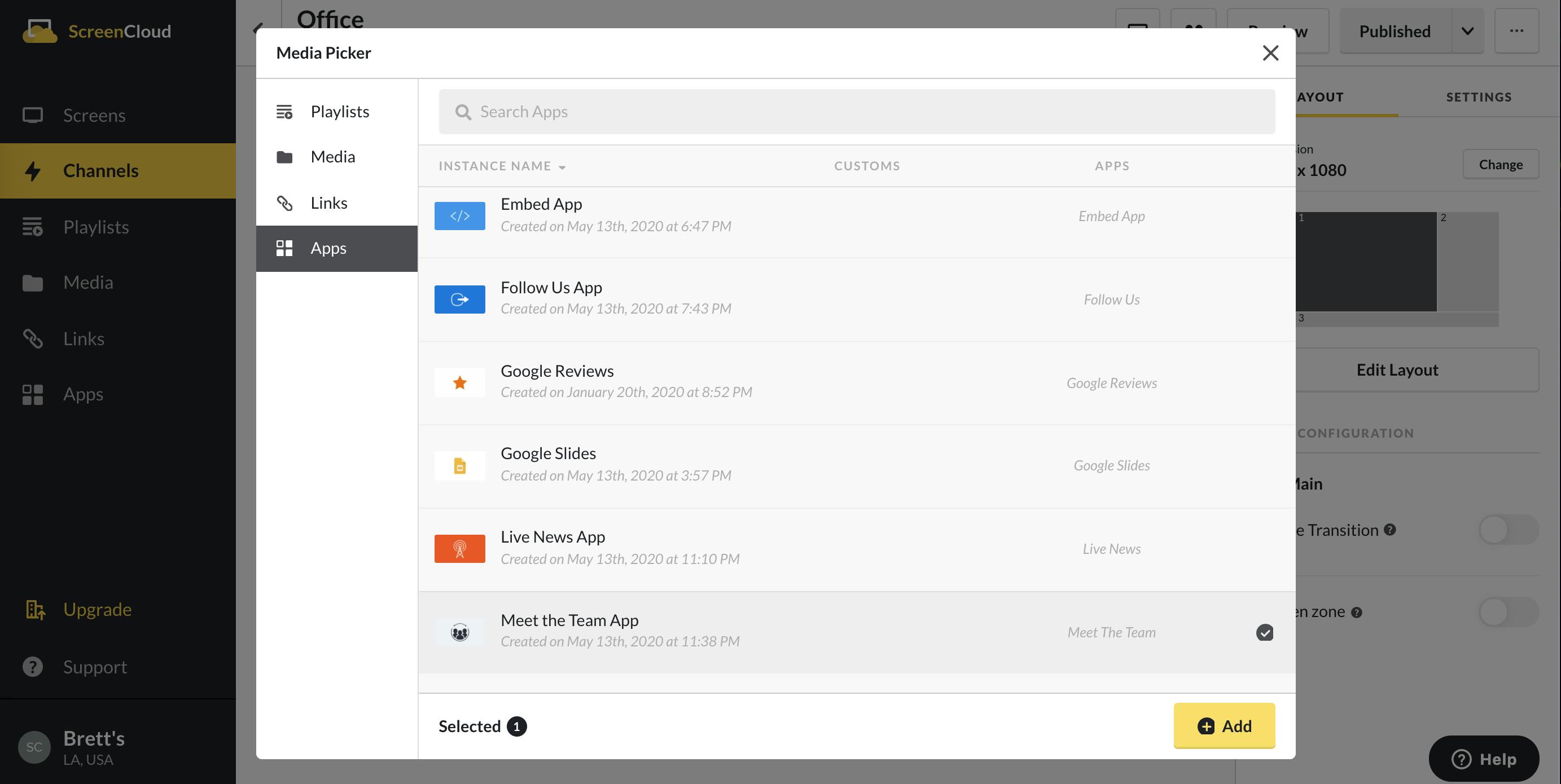Click the italic 'Google Slides' app label
The height and width of the screenshot is (784, 1561).
[1111, 465]
